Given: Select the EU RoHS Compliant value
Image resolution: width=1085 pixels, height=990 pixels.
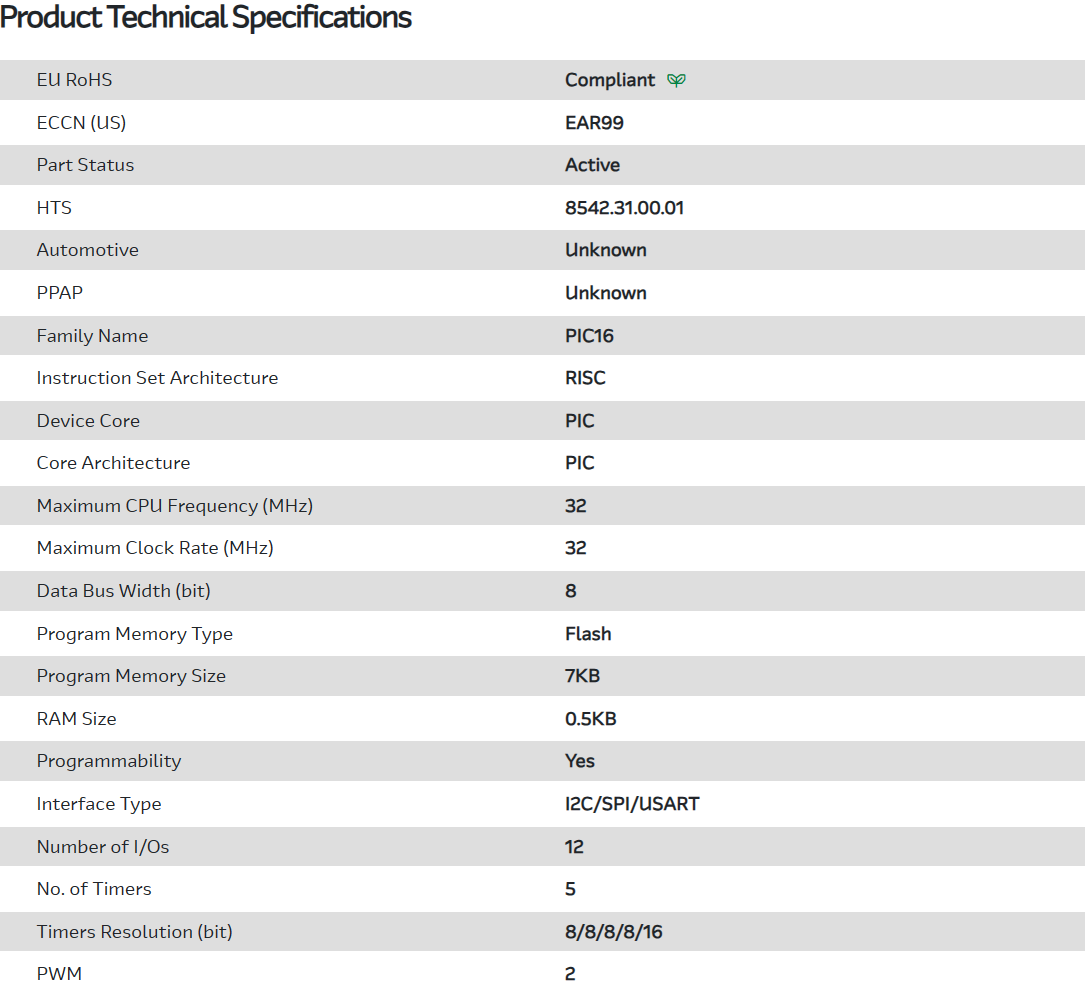Looking at the screenshot, I should point(610,80).
